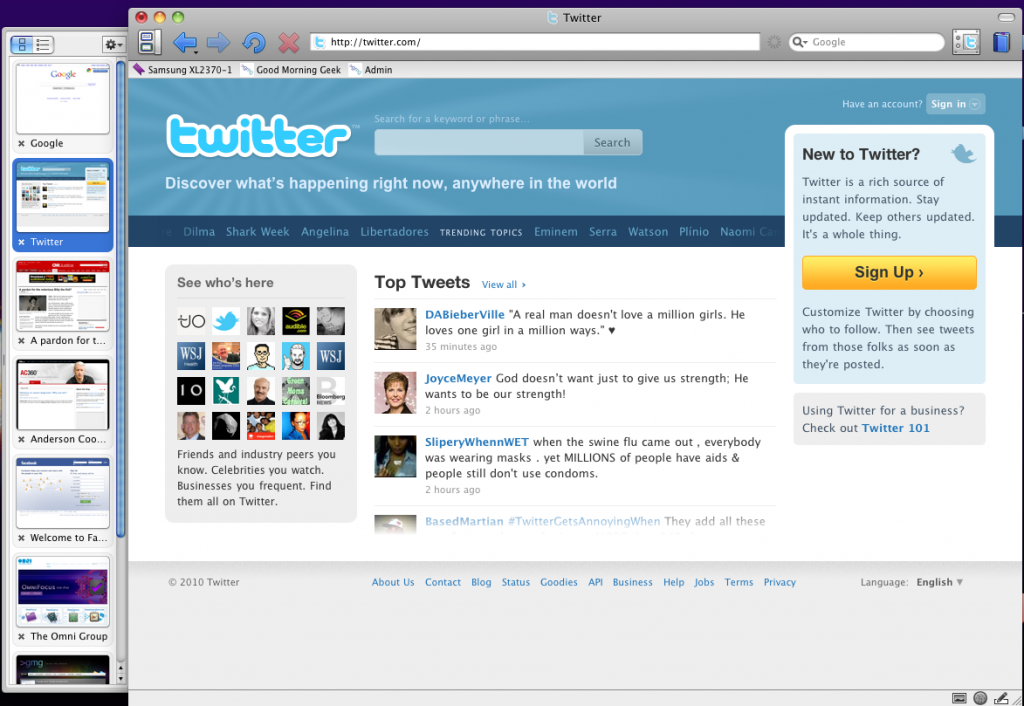
Task: Click the tab drawer vertical scrollbar
Action: [x=121, y=299]
